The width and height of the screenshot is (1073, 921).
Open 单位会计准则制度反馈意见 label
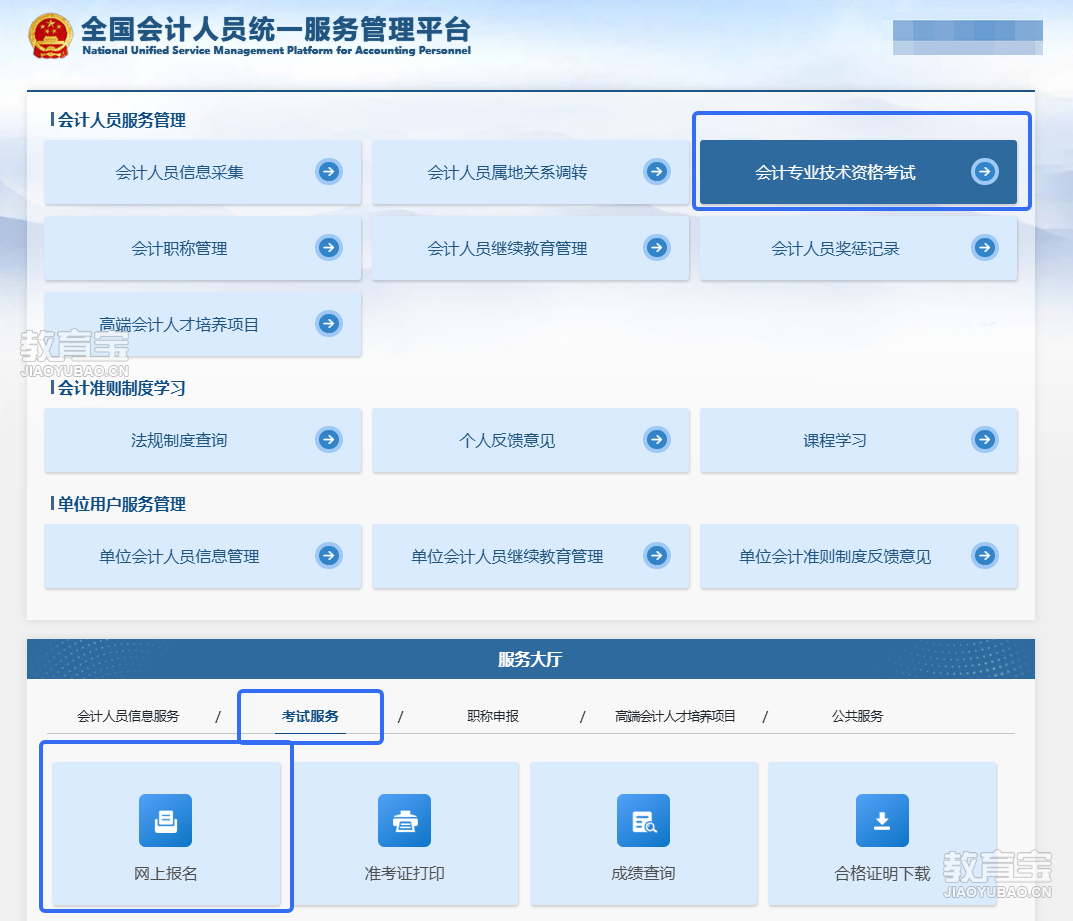[835, 556]
